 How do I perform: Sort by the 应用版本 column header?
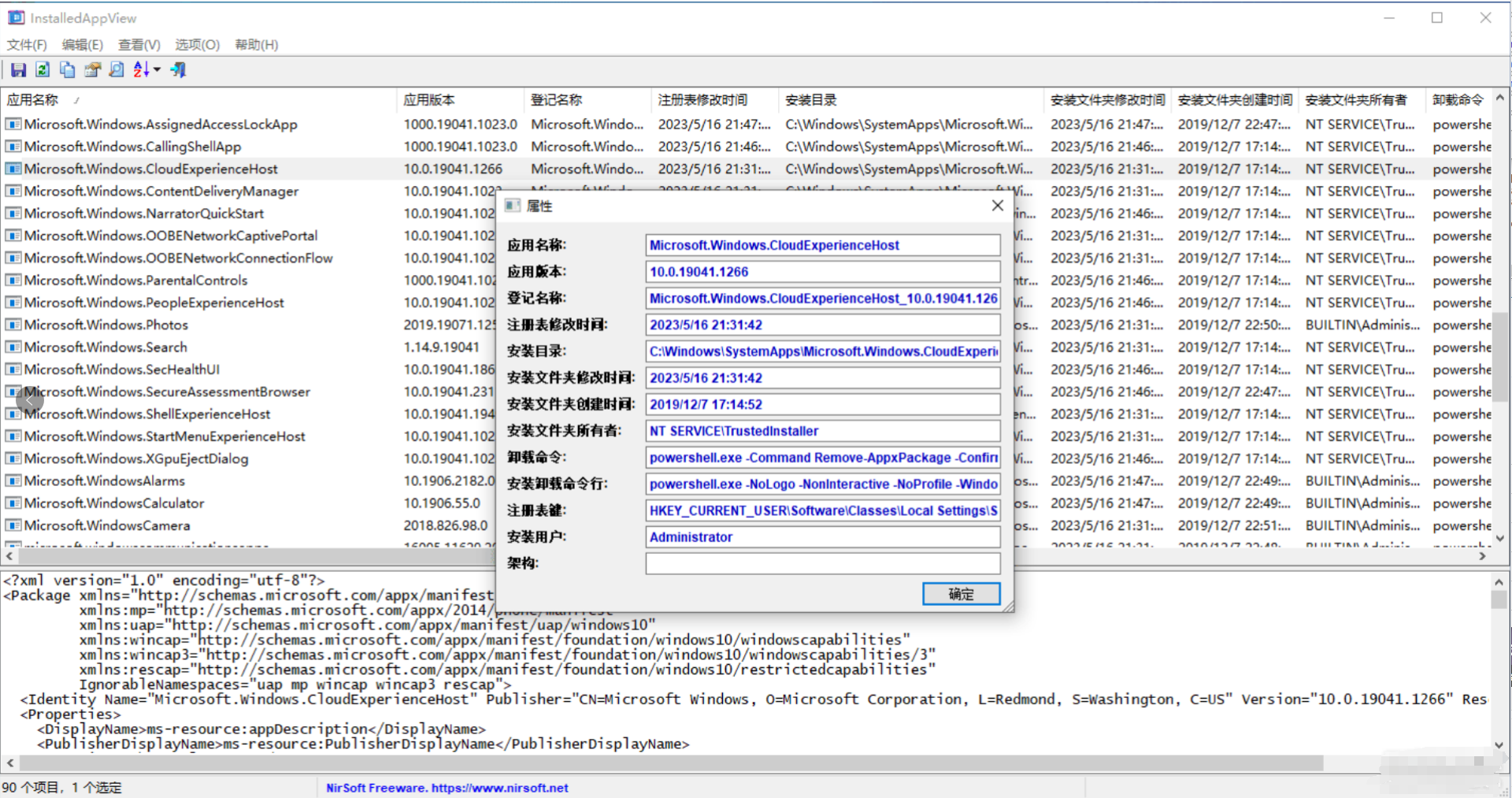click(x=460, y=99)
